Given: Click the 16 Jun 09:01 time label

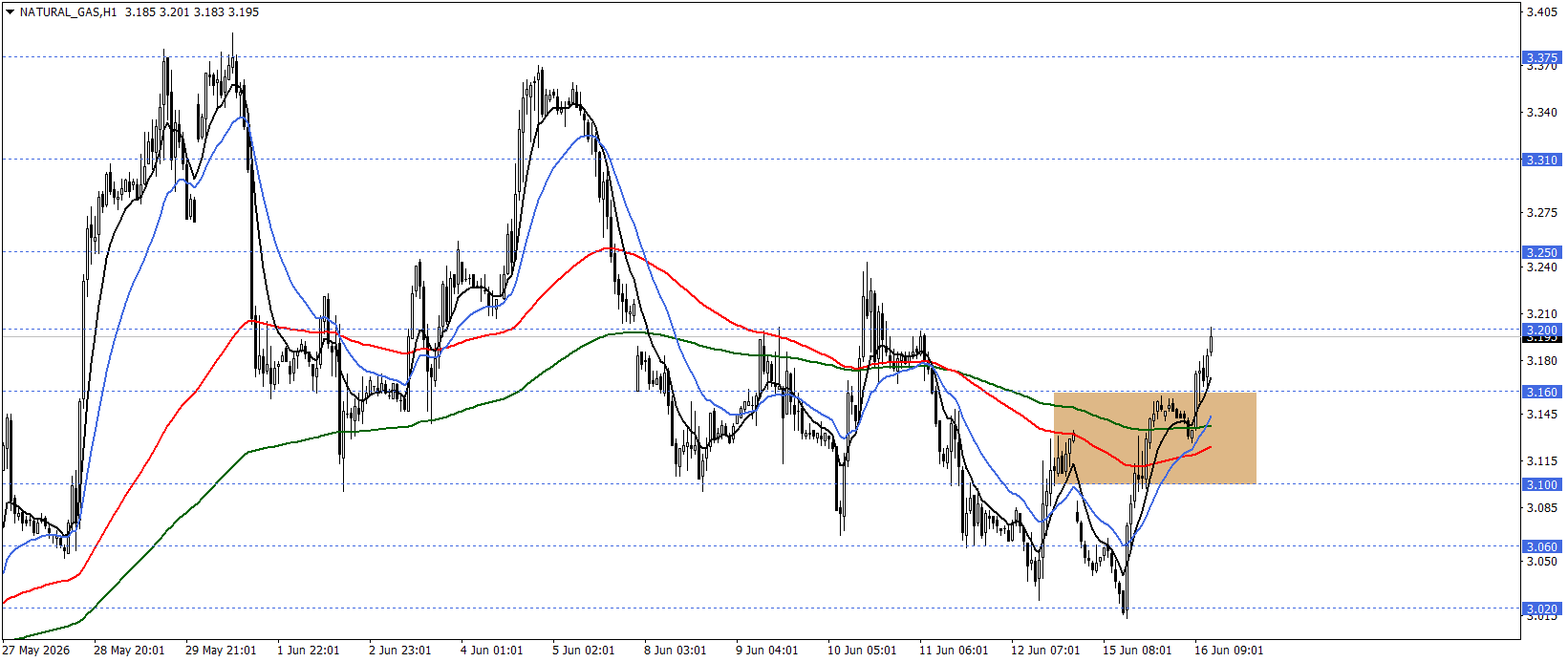Looking at the screenshot, I should coord(1229,651).
